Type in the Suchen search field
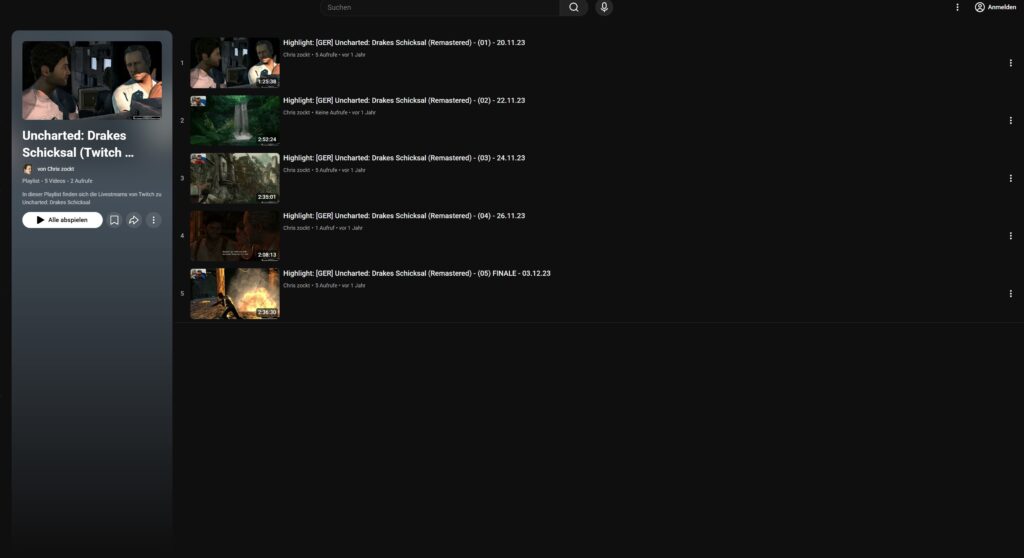 (440, 7)
